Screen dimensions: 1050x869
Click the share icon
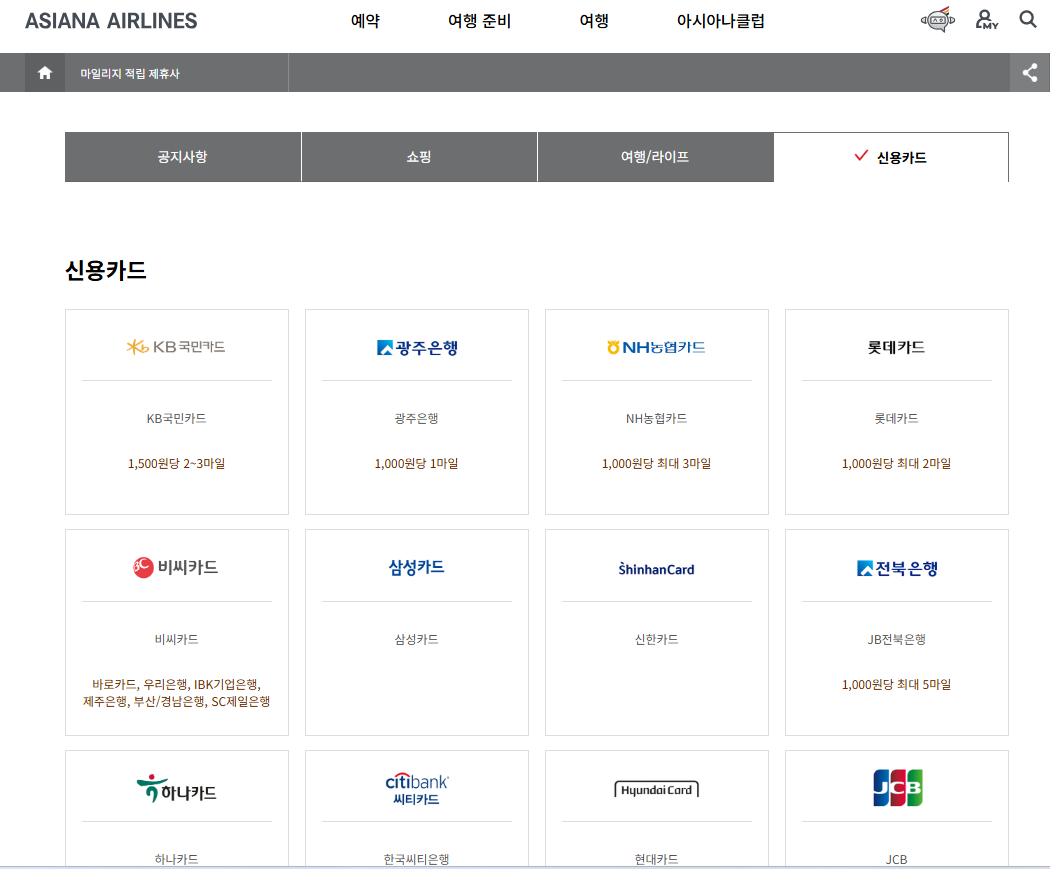1030,73
